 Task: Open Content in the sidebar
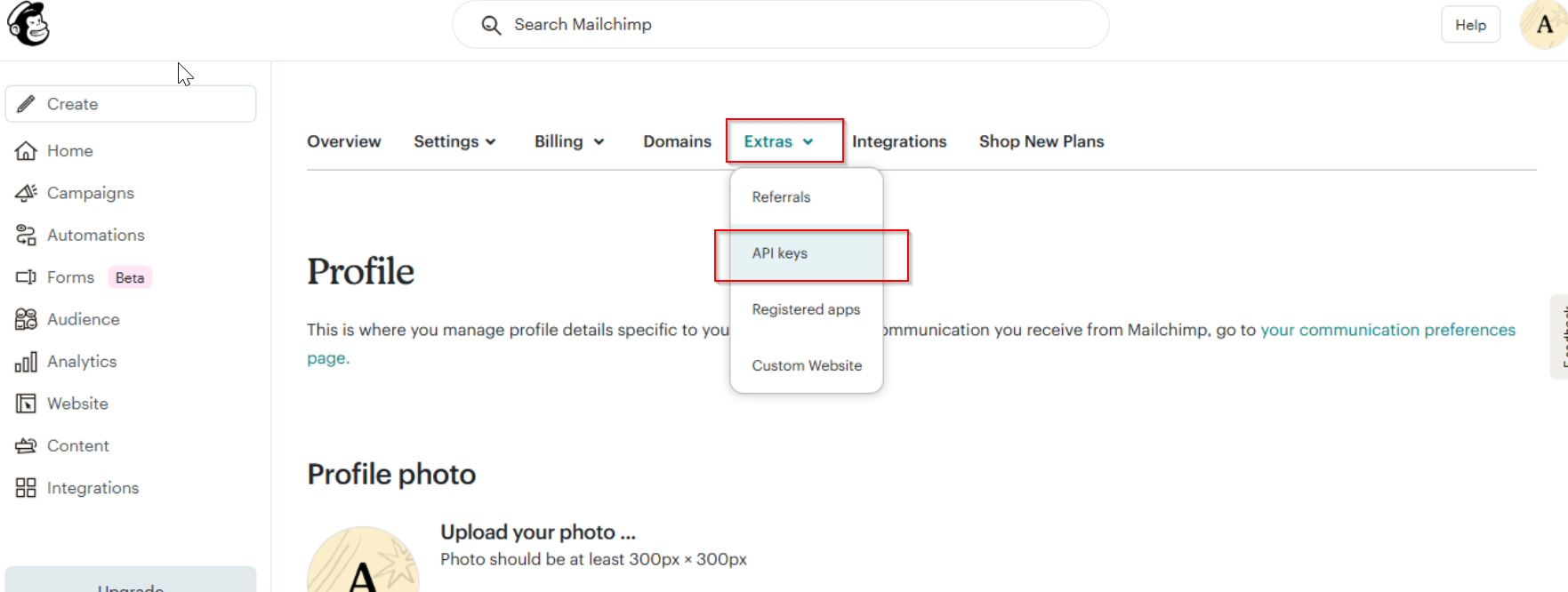tap(77, 445)
